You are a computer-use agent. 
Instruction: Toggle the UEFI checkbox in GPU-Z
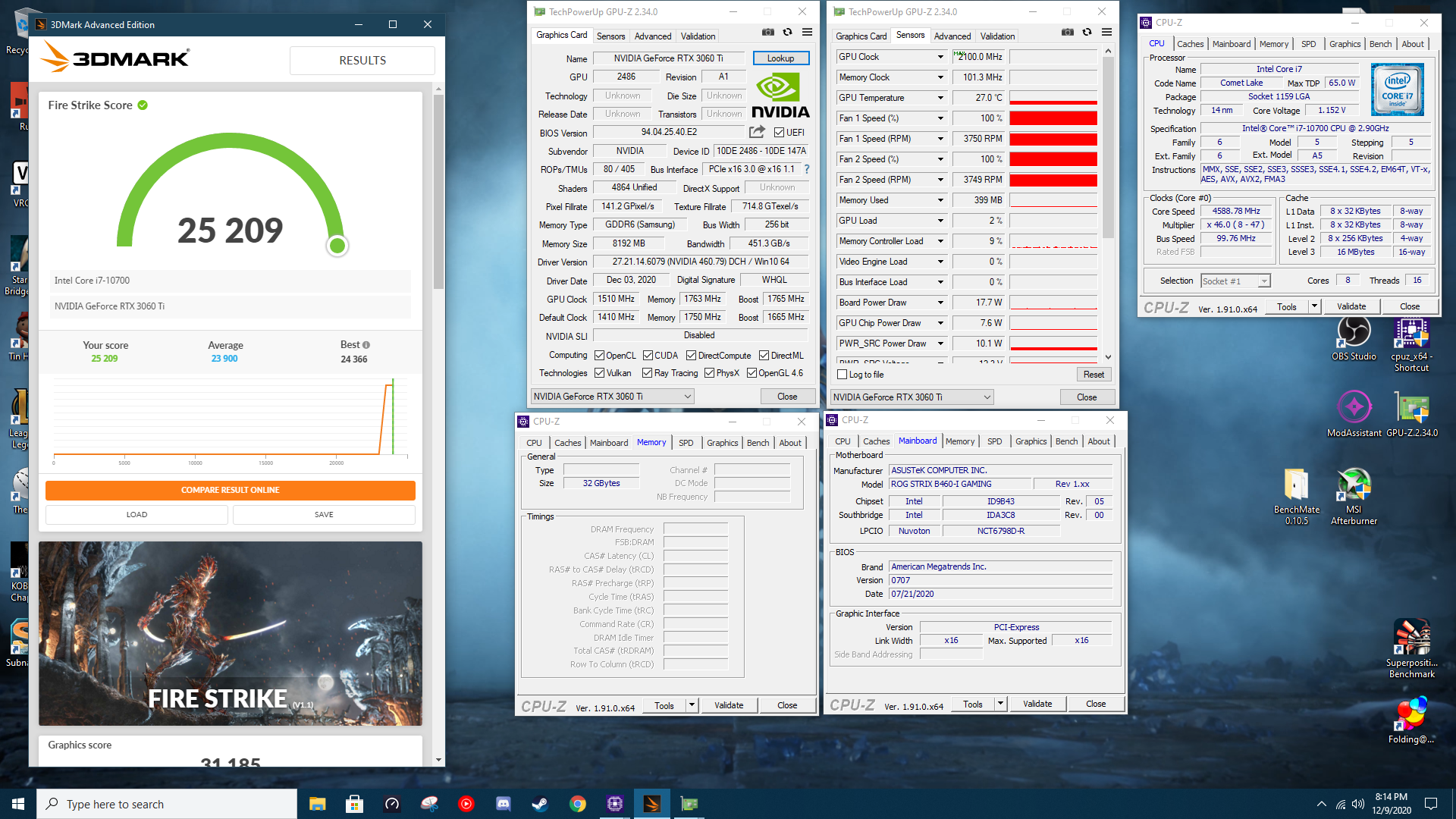(x=779, y=132)
